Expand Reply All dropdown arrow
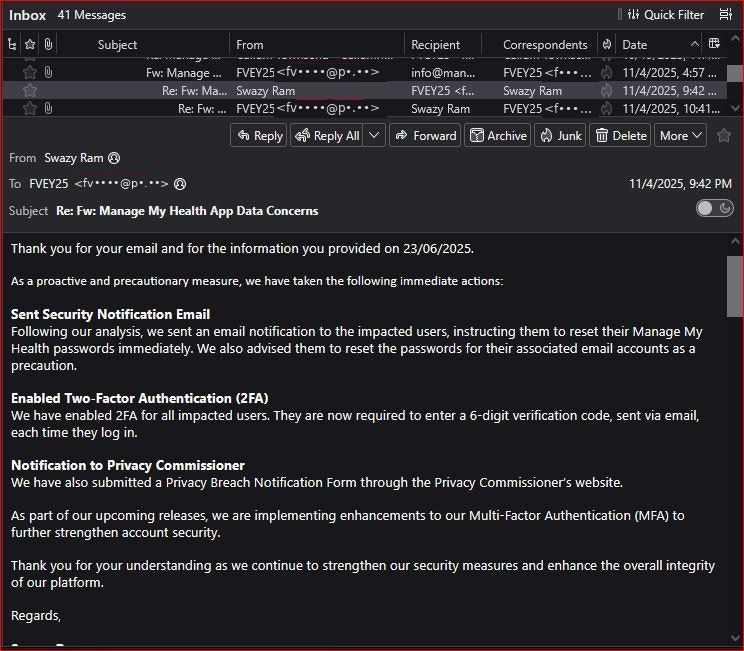The image size is (744, 651). point(374,136)
